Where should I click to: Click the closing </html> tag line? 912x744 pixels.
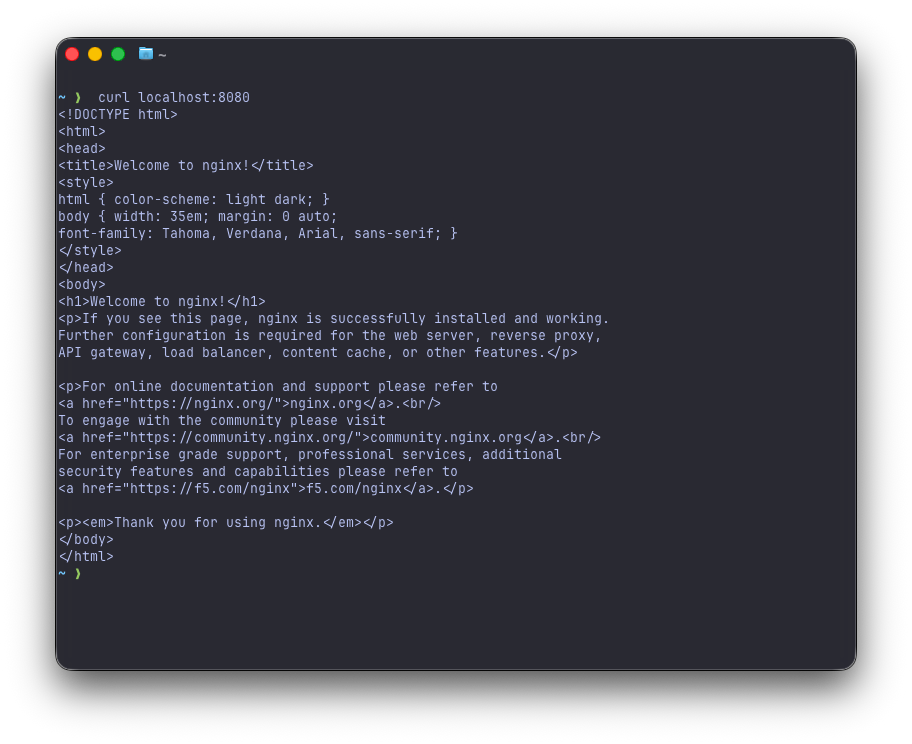point(86,557)
